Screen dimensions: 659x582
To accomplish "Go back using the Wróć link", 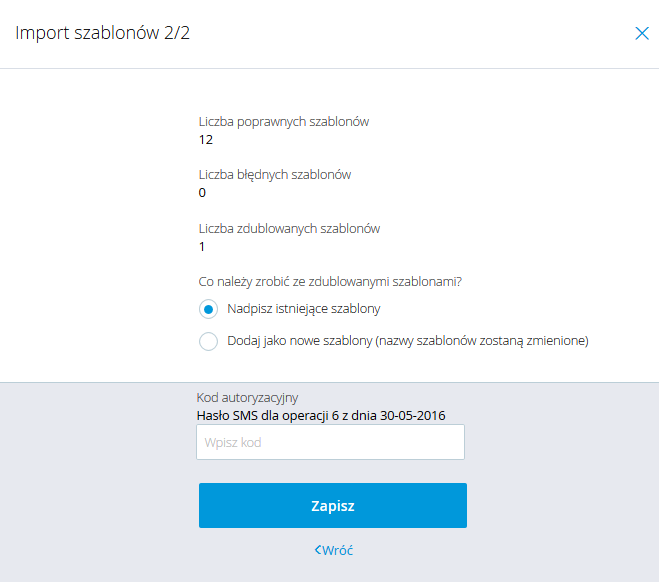I will click(334, 550).
